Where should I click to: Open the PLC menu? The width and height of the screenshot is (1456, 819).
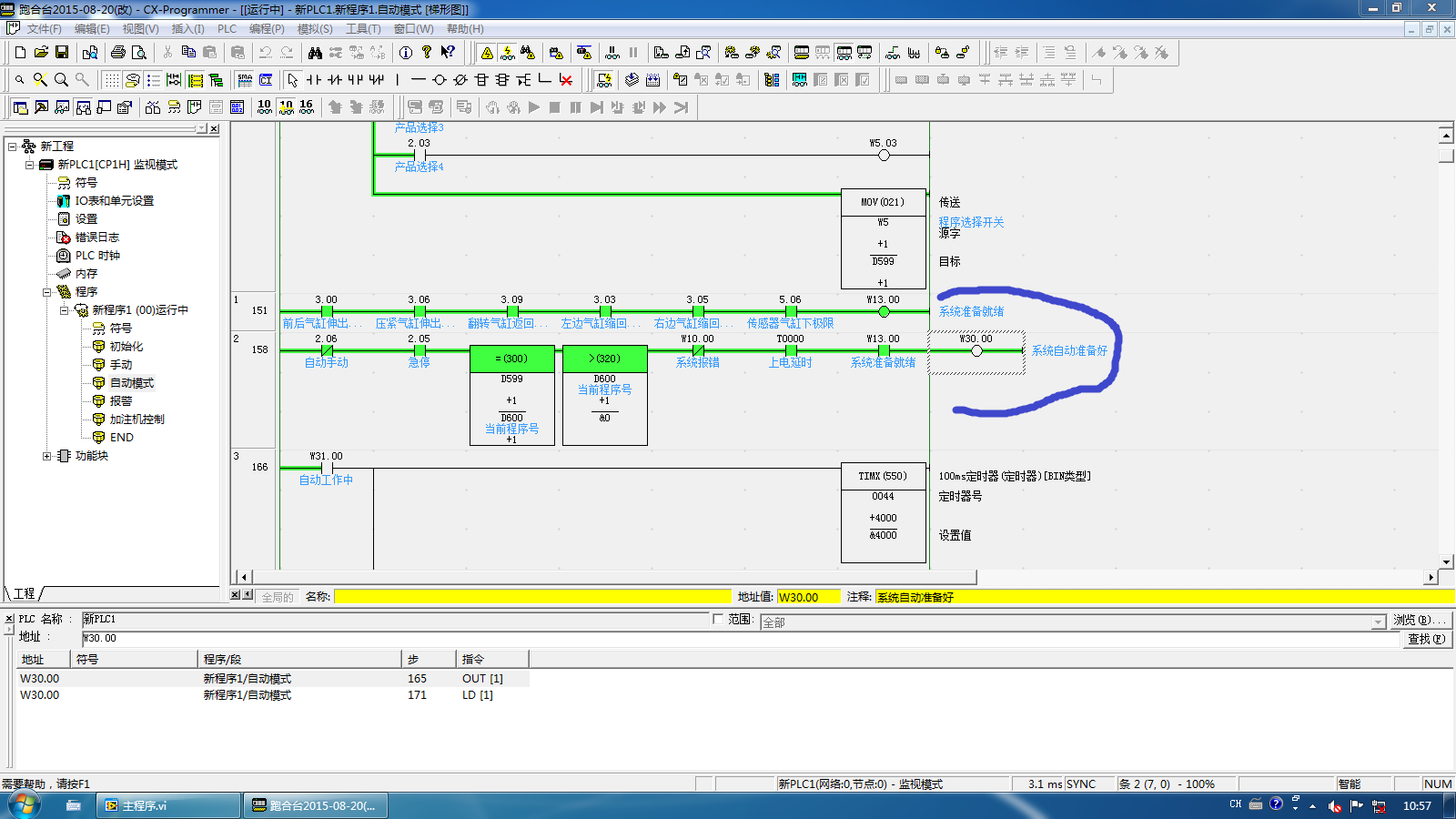[227, 29]
